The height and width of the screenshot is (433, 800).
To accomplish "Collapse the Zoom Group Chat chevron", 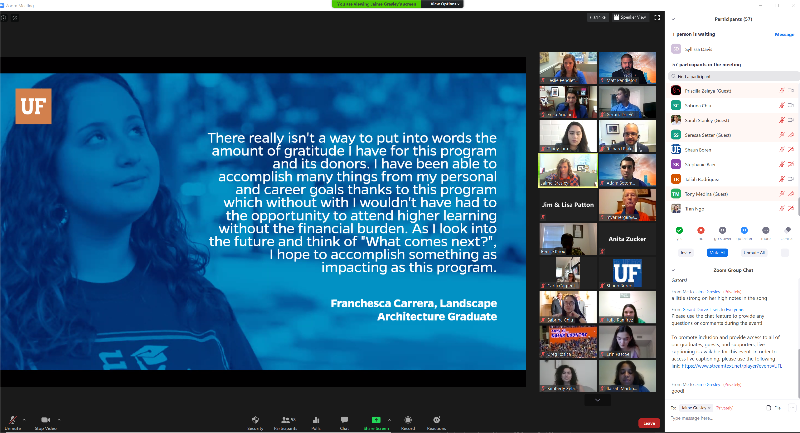I will pos(673,270).
